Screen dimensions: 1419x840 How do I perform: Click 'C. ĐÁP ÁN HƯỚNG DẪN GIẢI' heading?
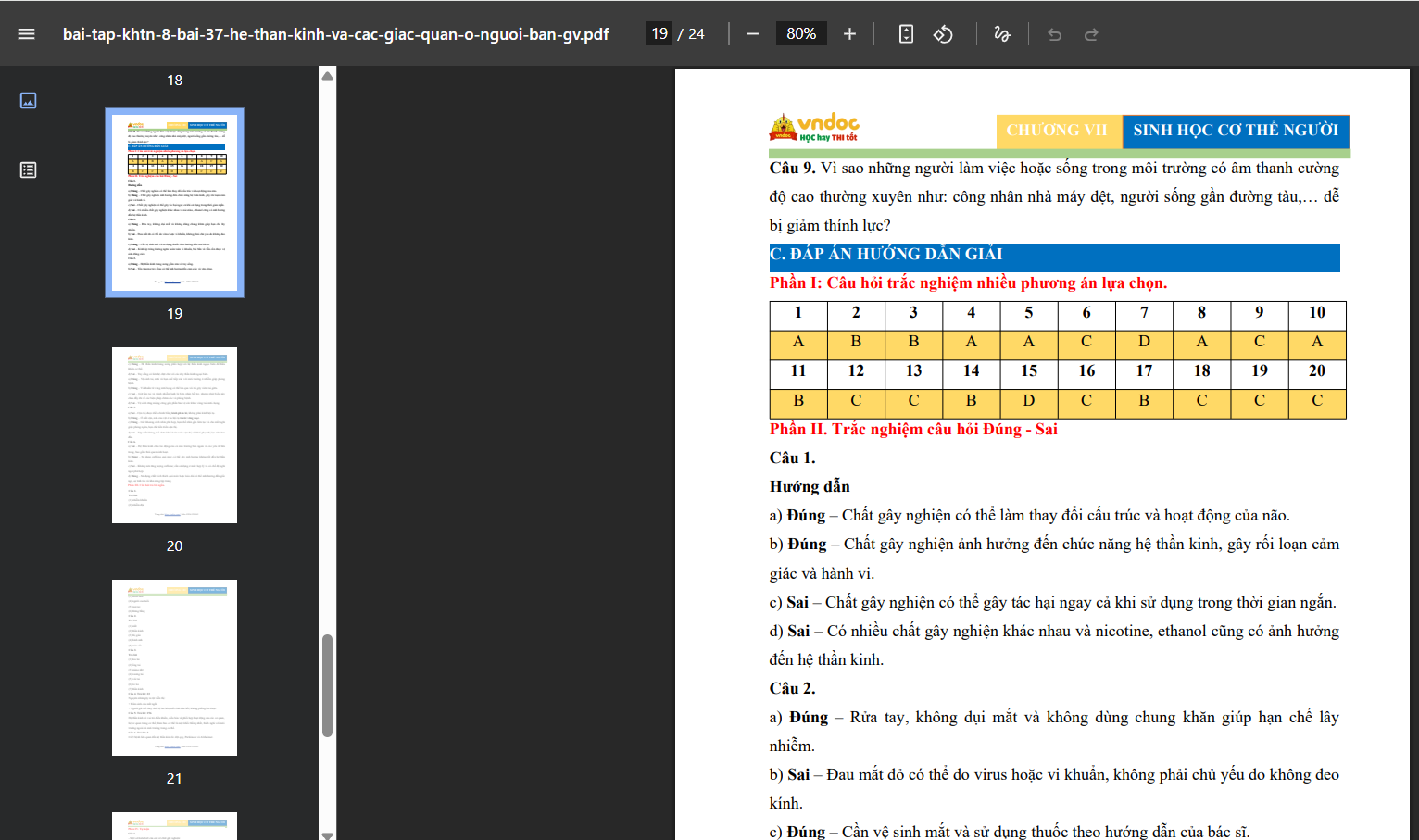click(x=886, y=254)
